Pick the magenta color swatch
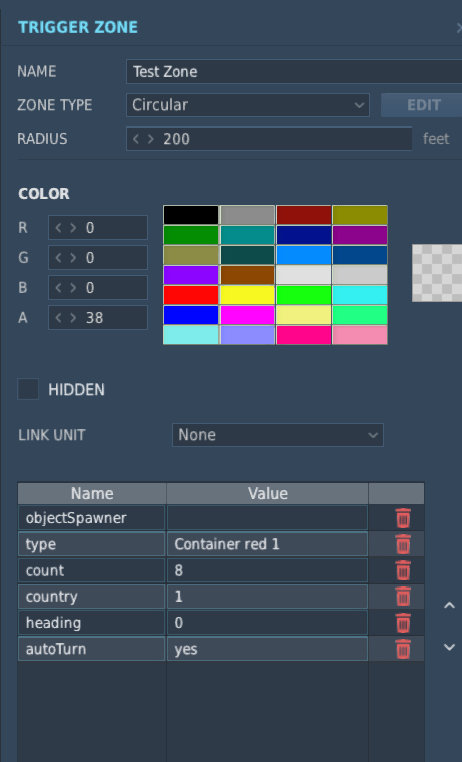 point(248,315)
